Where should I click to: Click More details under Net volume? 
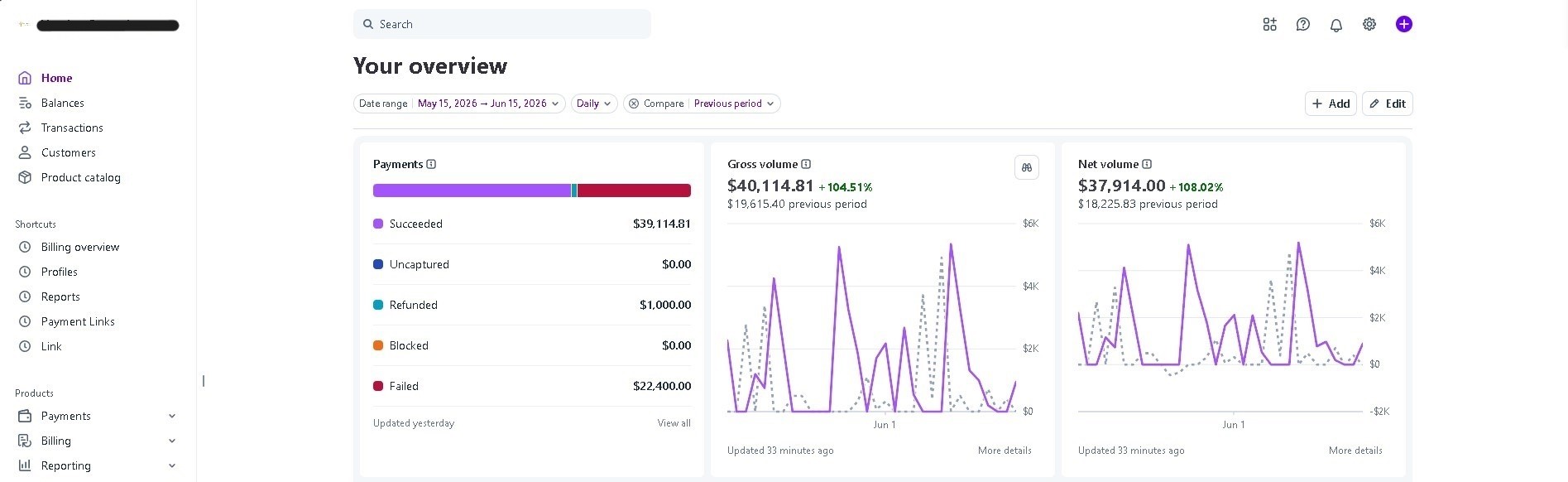point(1355,451)
